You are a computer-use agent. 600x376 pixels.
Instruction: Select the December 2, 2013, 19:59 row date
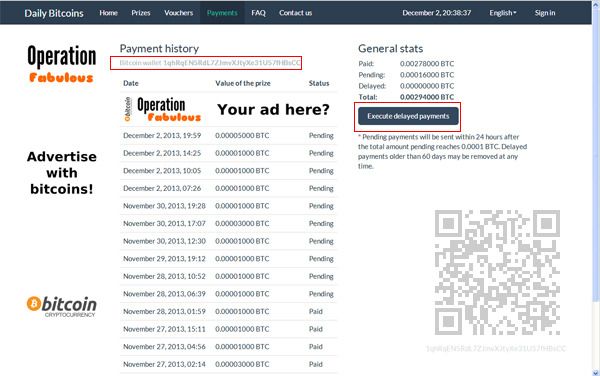162,135
